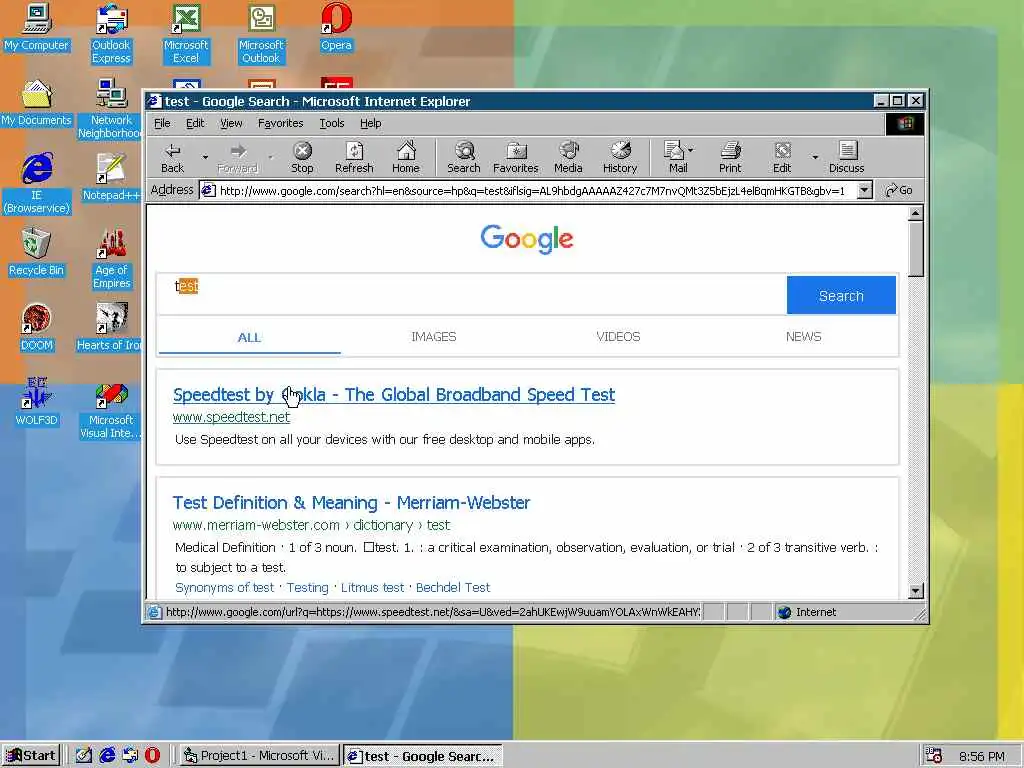Open the Tools menu
Viewport: 1024px width, 768px height.
pos(332,123)
